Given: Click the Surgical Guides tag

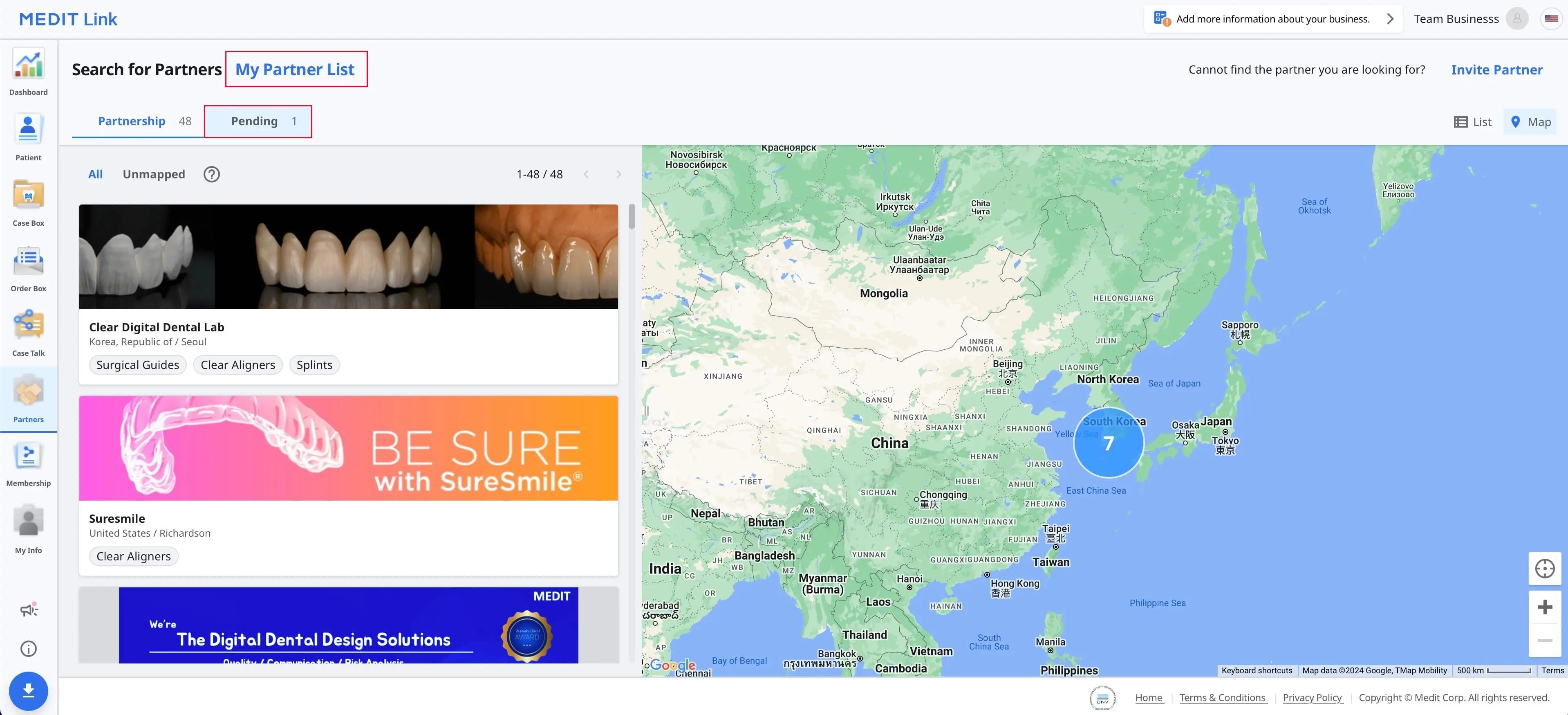Looking at the screenshot, I should [138, 365].
